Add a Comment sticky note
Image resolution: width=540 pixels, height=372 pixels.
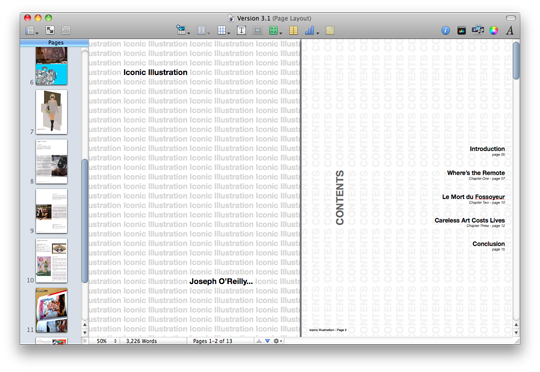click(330, 31)
